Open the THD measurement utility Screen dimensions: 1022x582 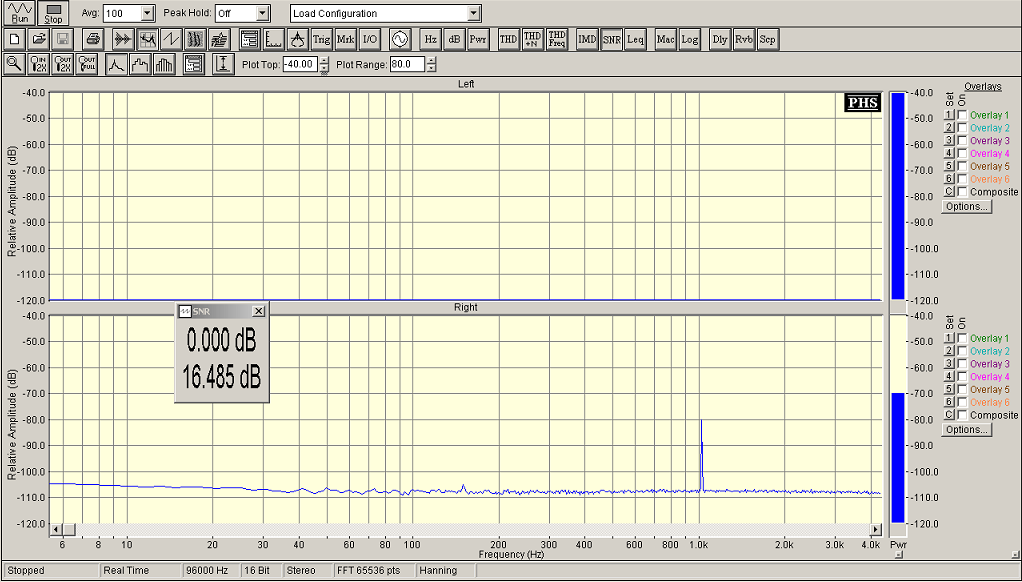[x=508, y=39]
